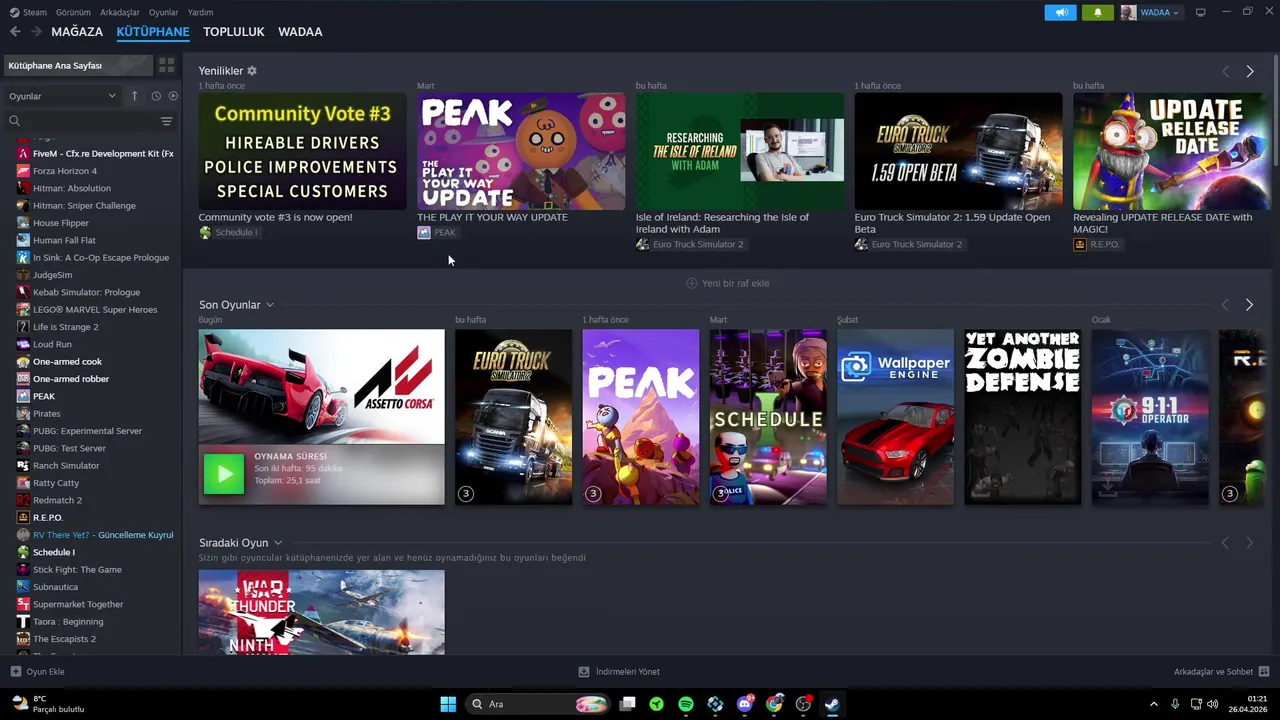Select War Thunder recommended game
Screen dimensions: 1280x720
tap(321, 612)
